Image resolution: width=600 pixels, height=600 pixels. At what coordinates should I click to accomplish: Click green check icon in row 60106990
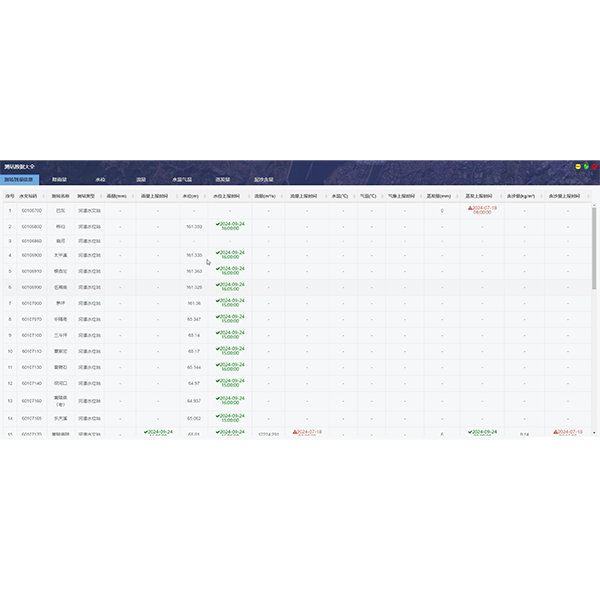218,285
